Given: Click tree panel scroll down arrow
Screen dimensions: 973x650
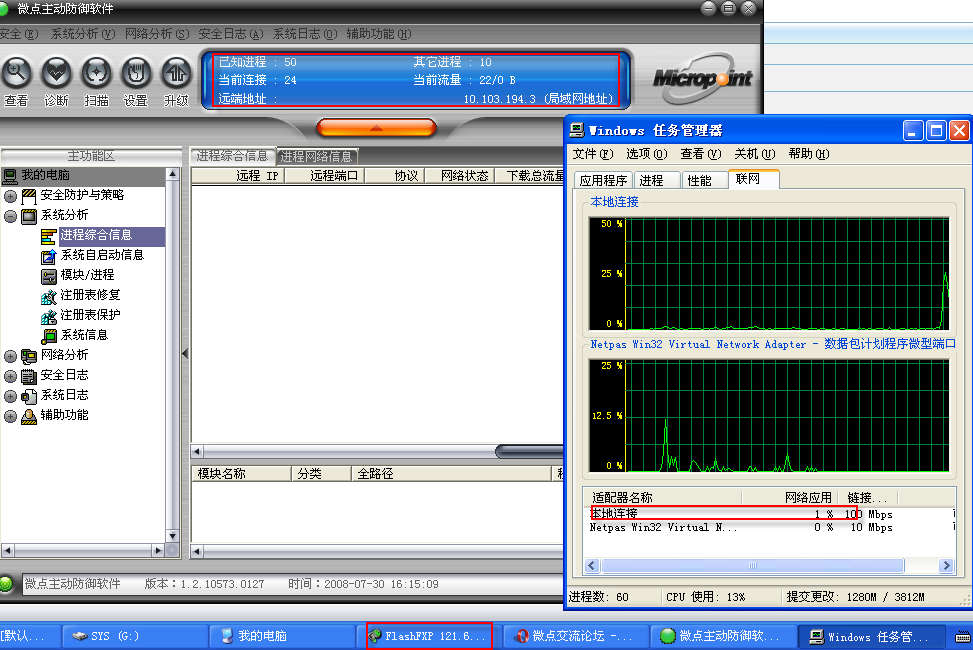Looking at the screenshot, I should coord(173,536).
